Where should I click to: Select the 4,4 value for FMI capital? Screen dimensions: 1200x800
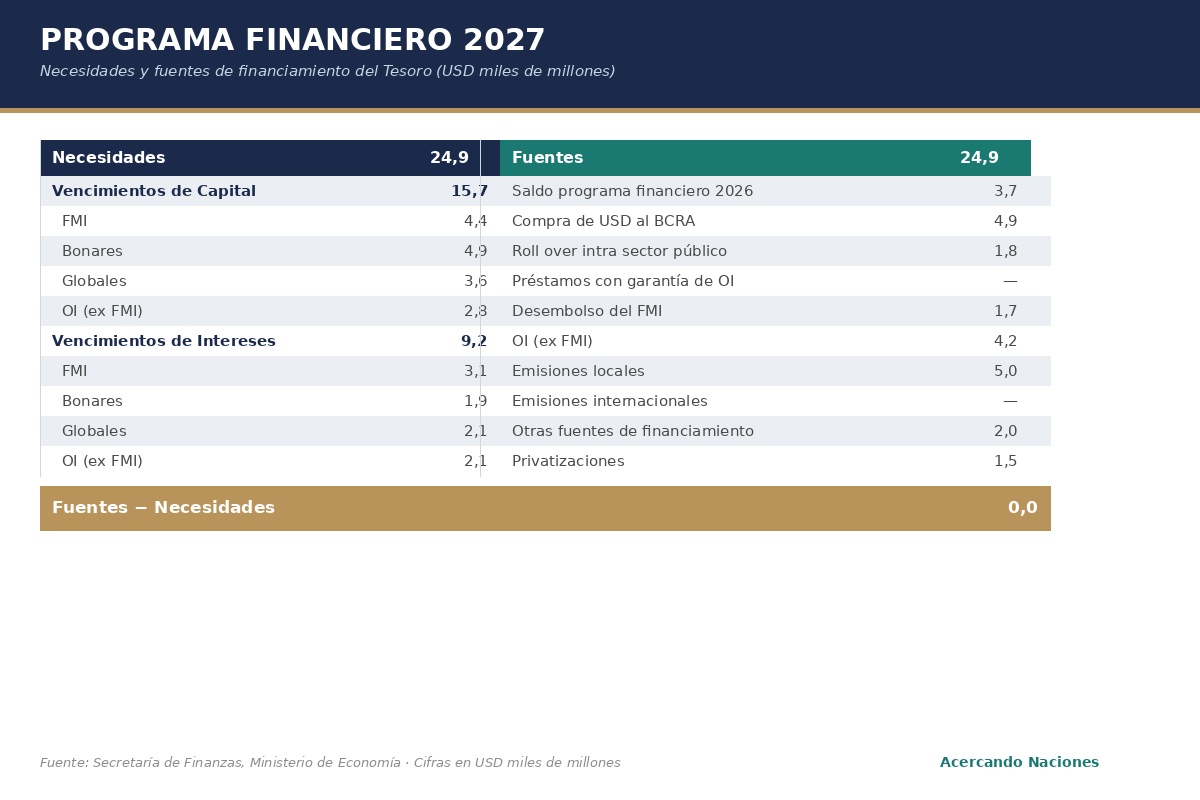click(475, 221)
